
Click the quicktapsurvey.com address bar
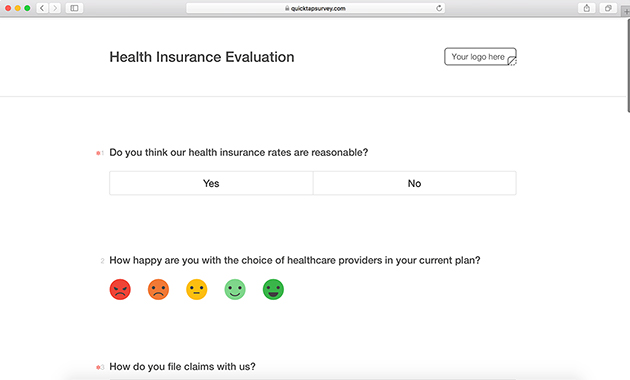(x=315, y=8)
